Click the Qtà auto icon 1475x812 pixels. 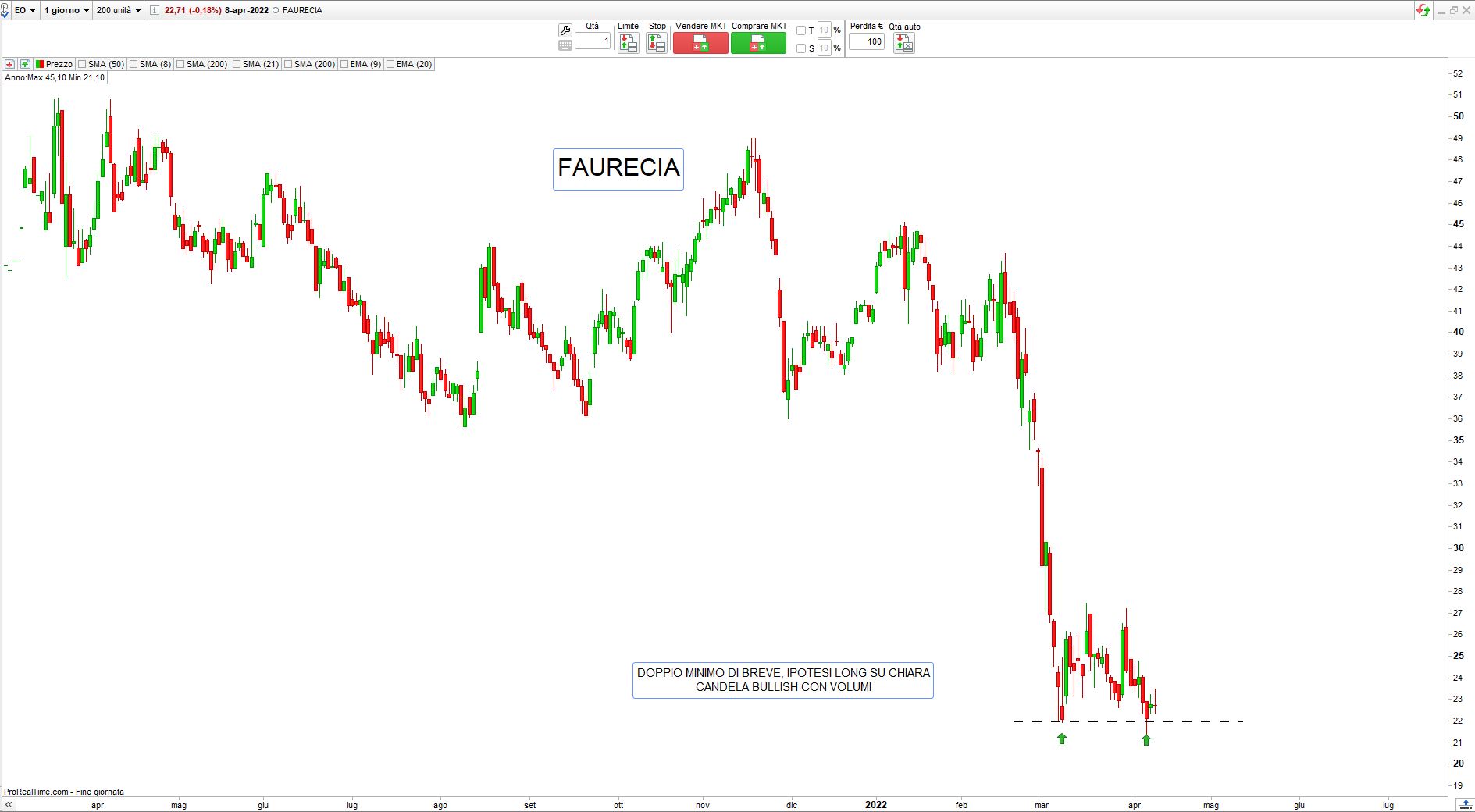(x=904, y=44)
